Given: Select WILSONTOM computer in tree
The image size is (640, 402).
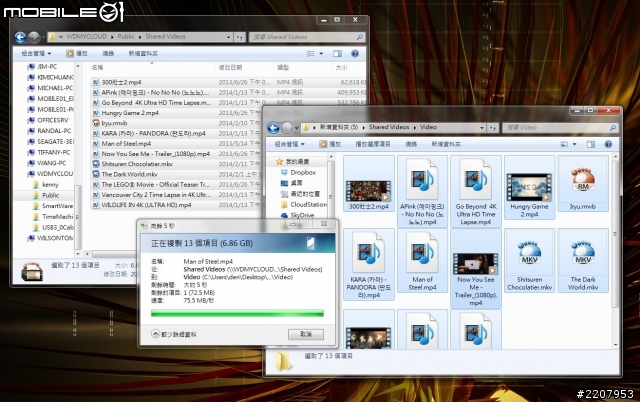Looking at the screenshot, I should click(50, 238).
